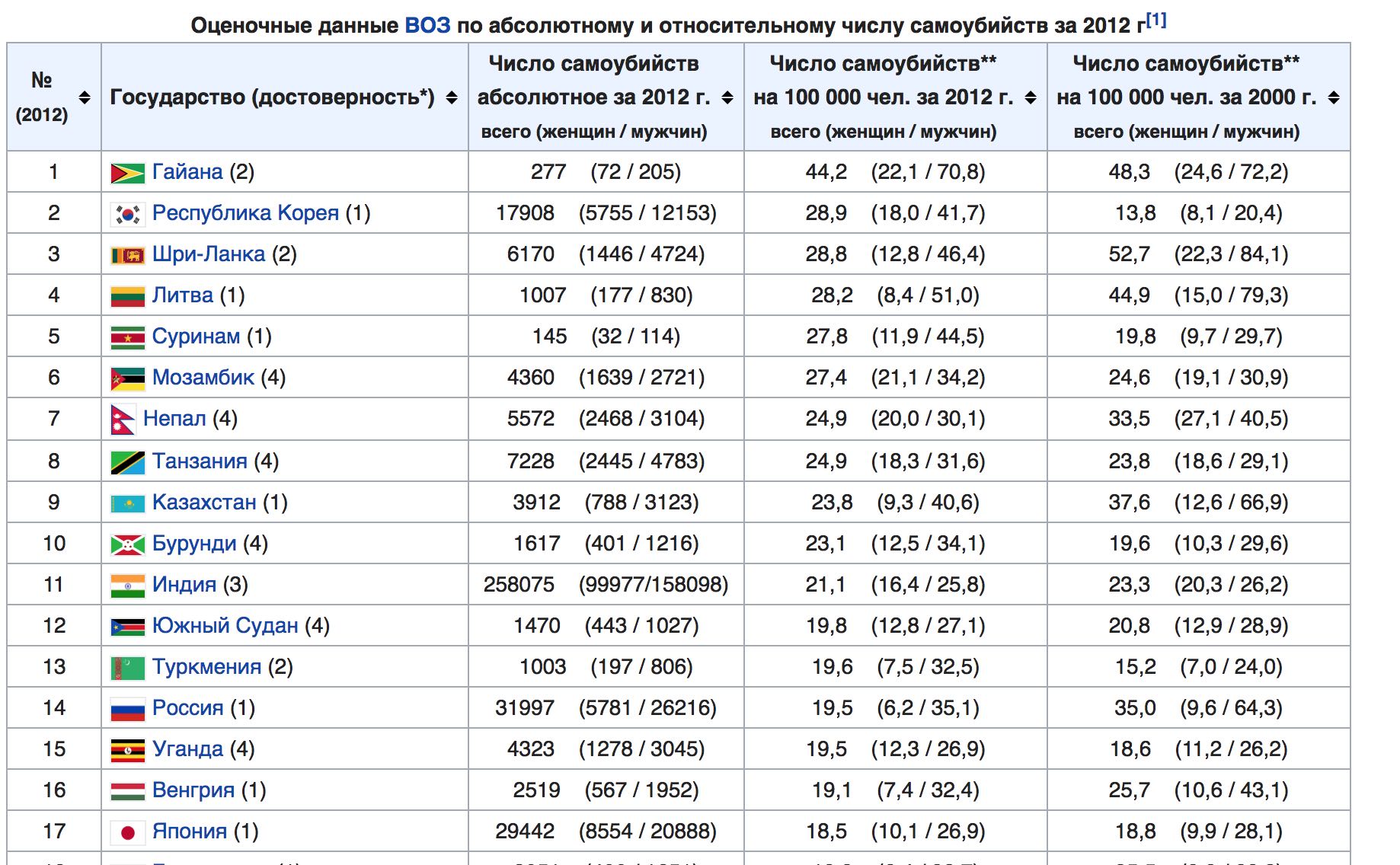Select cell showing 31997 for Russia
Screen dimensions: 1400x865
[606, 708]
